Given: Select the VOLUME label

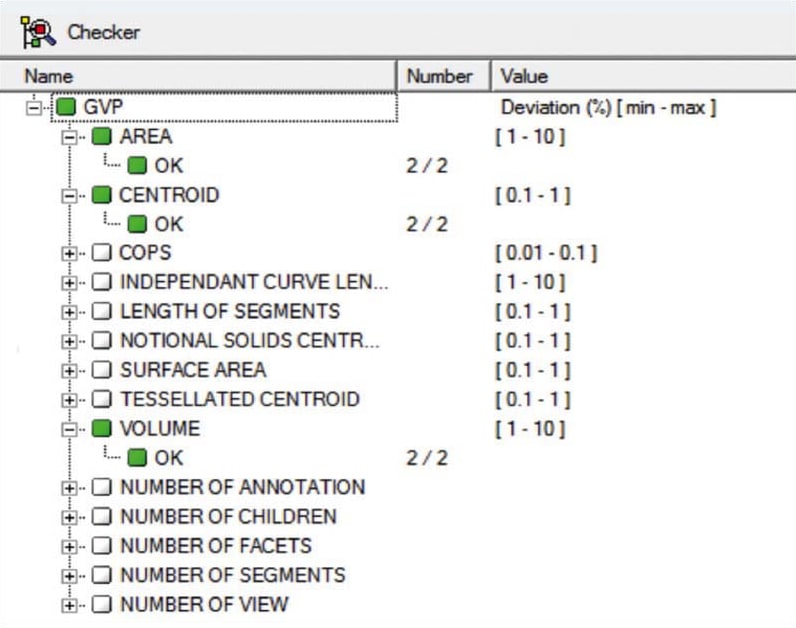Looking at the screenshot, I should tap(160, 429).
